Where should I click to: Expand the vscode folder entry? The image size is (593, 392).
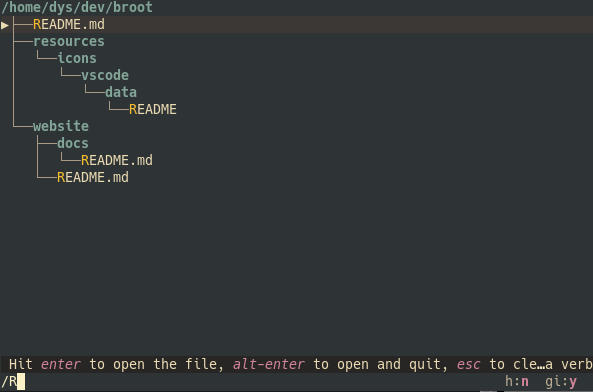(x=105, y=76)
